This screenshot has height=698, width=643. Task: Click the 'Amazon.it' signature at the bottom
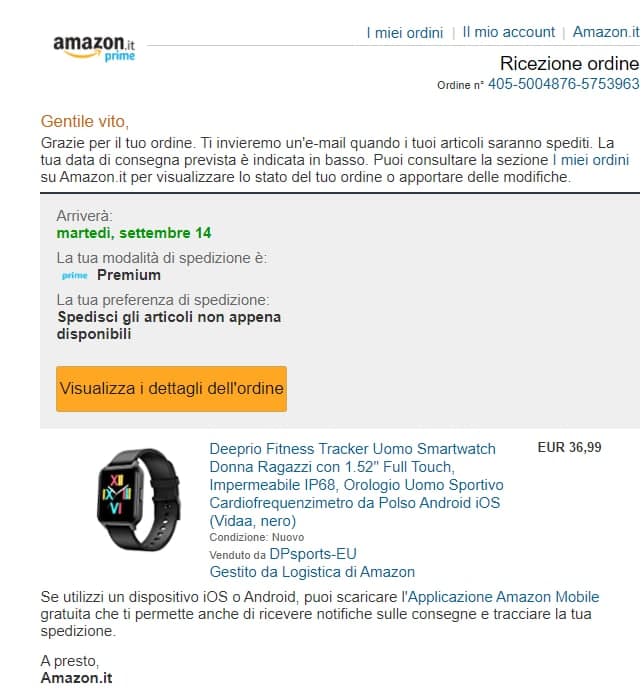pos(77,678)
